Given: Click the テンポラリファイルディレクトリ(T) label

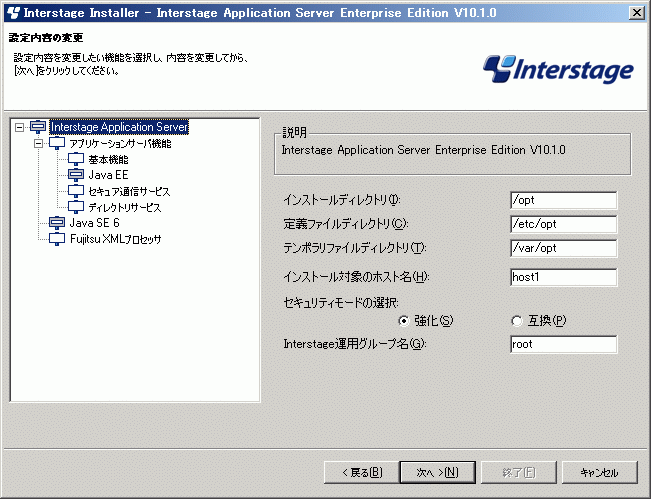Looking at the screenshot, I should pyautogui.click(x=355, y=248).
